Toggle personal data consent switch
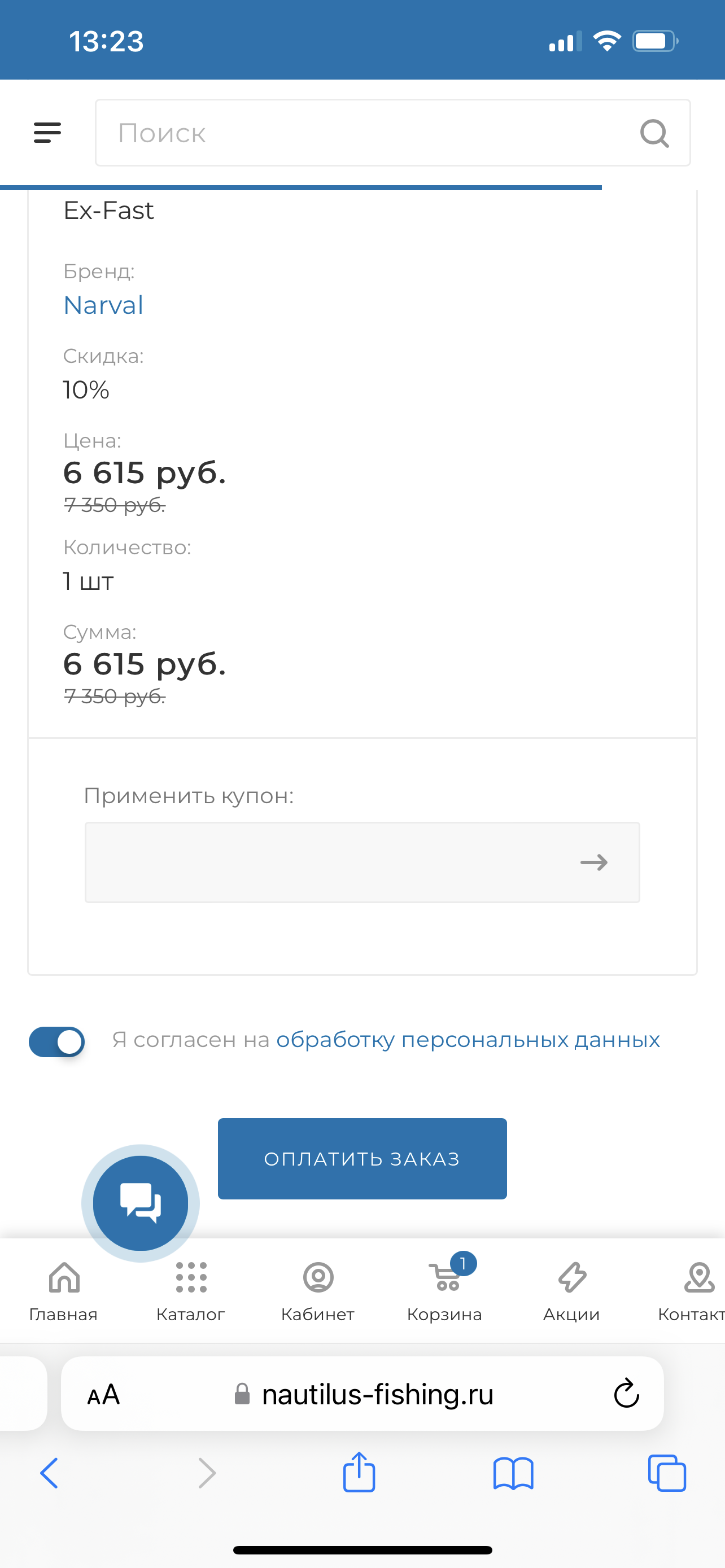Viewport: 725px width, 1568px height. (56, 1041)
